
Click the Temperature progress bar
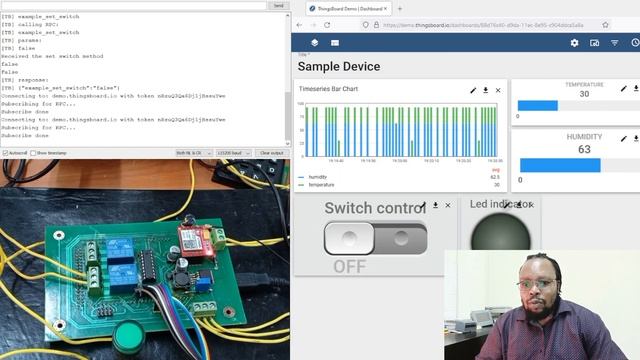click(579, 106)
